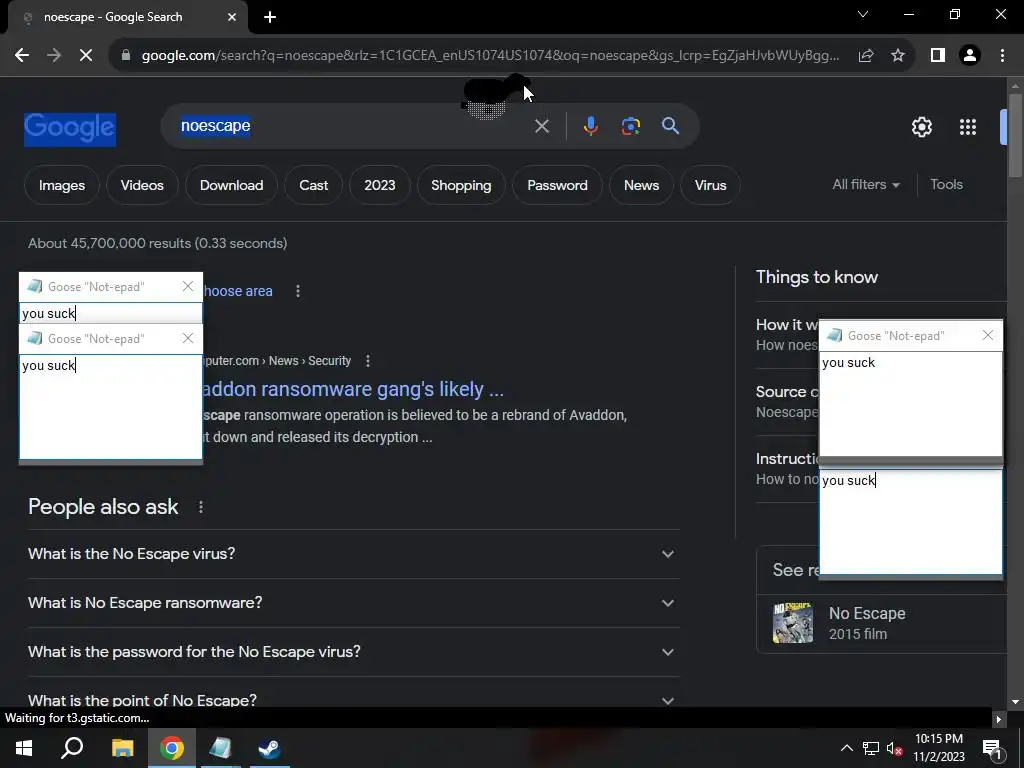
Task: Open a new browser tab
Action: click(x=270, y=17)
